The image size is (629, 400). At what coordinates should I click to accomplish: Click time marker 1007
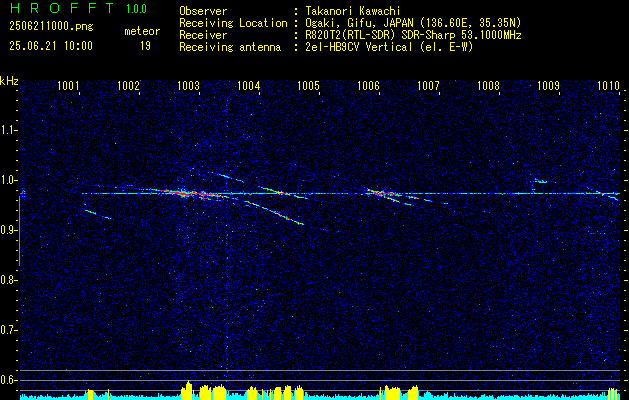pyautogui.click(x=428, y=85)
